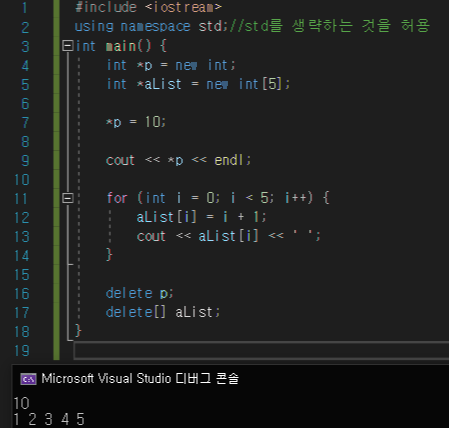Click 'endl' in the cout statement
449x428 pixels.
(229, 160)
